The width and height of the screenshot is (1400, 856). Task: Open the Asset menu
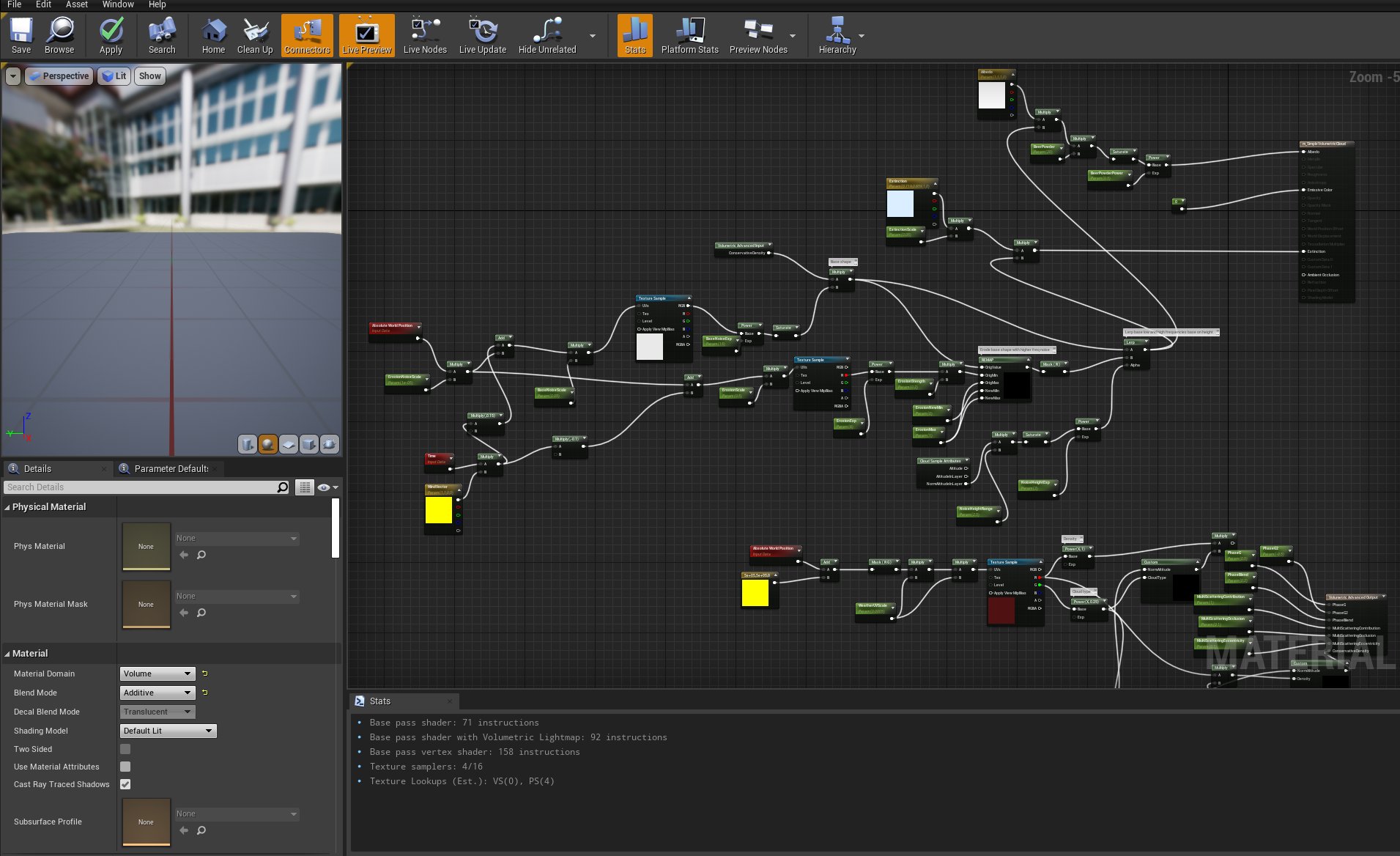(x=76, y=4)
